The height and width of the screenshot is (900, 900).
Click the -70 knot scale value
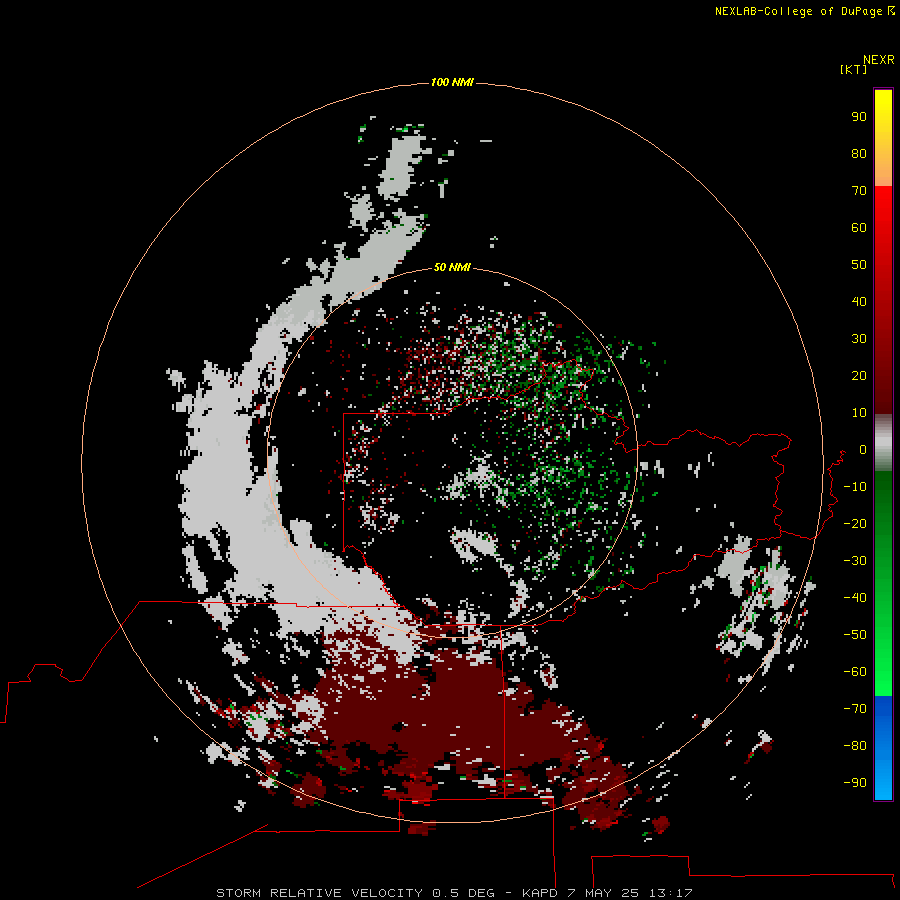[855, 708]
